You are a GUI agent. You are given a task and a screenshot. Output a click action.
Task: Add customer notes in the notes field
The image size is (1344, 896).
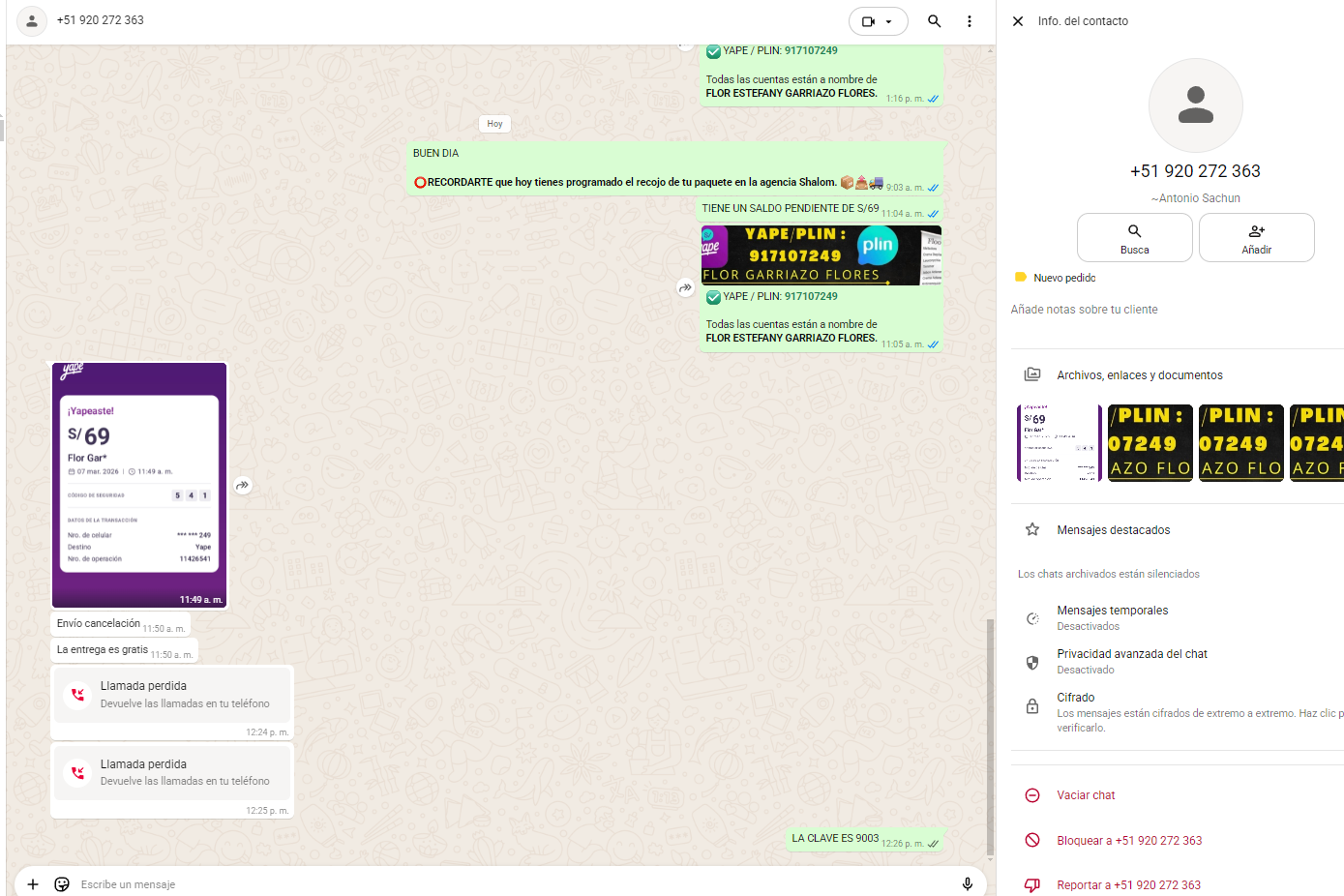click(x=1084, y=310)
